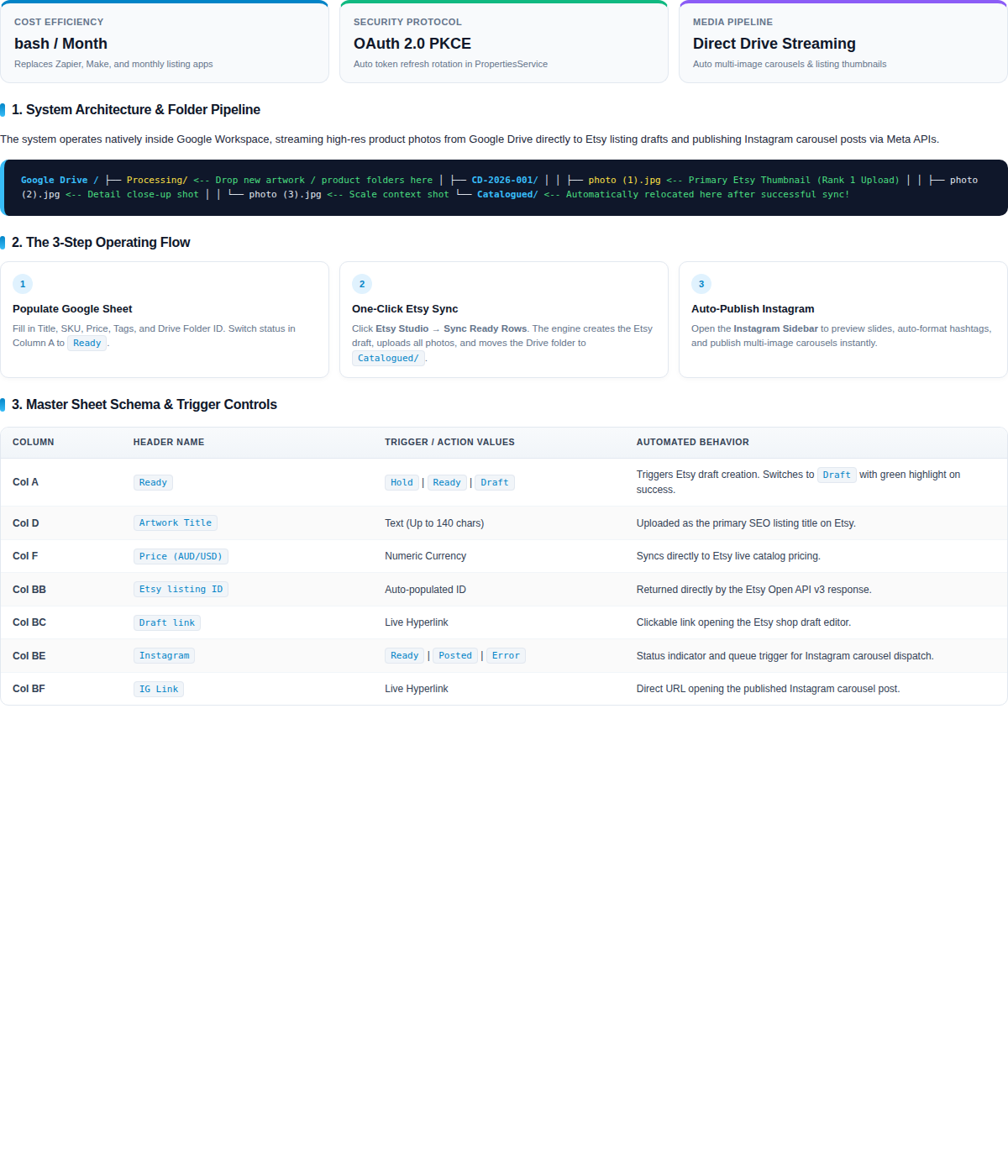This screenshot has width=1008, height=1176.
Task: Click the "Posted" tag in the Col BE row
Action: (455, 655)
